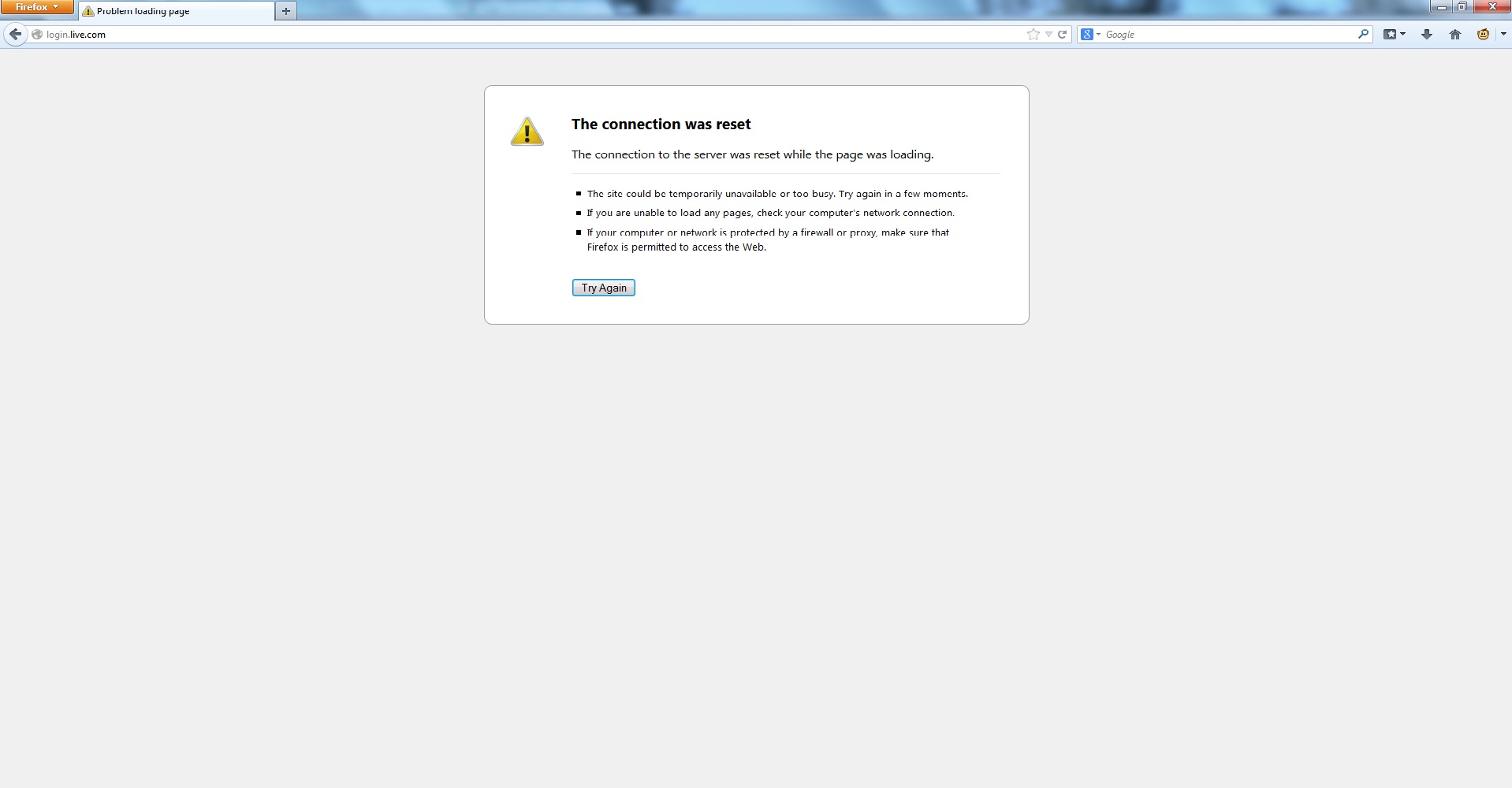Expand the address bar history dropdown arrow
The height and width of the screenshot is (788, 1512).
1048,34
